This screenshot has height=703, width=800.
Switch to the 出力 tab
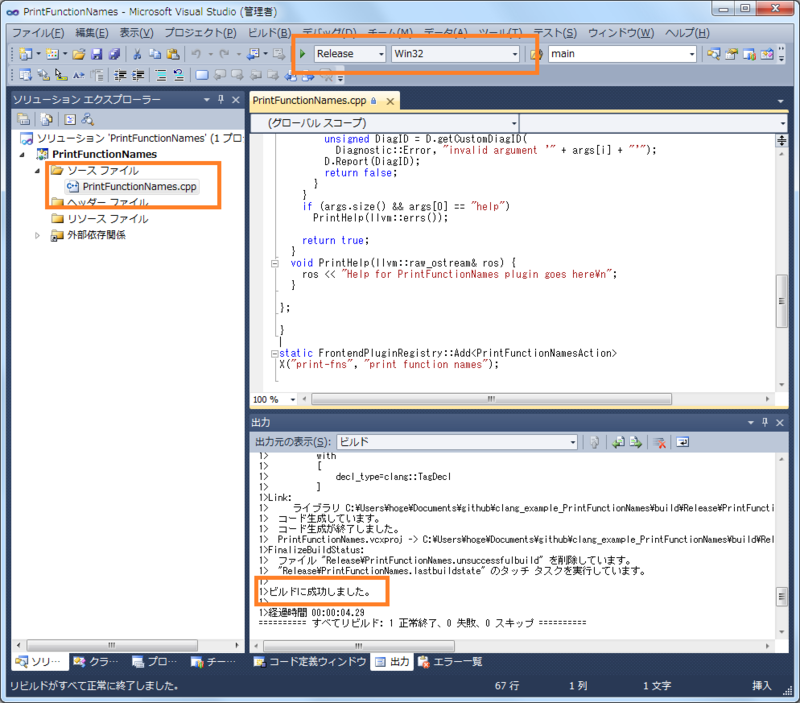click(x=392, y=662)
